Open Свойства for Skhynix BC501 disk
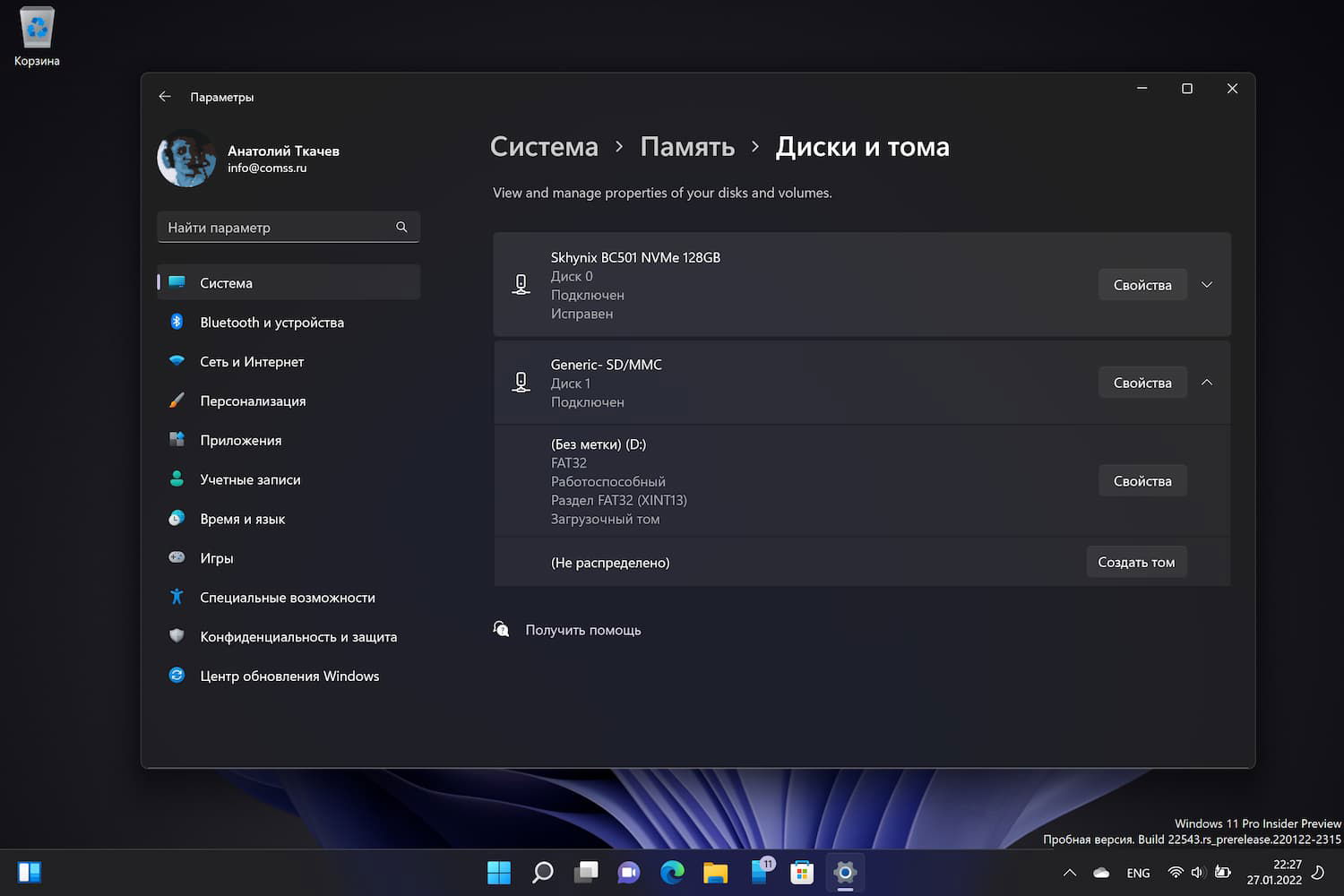1344x896 pixels. (1142, 285)
